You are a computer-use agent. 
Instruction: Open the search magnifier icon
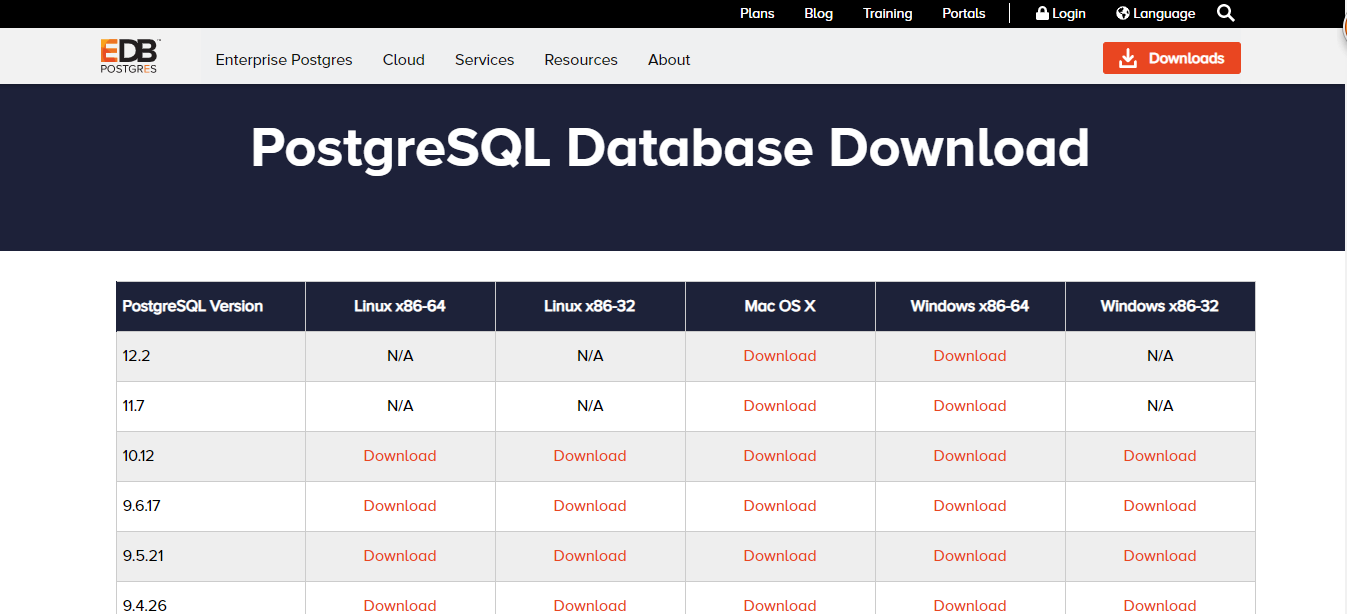(1226, 13)
